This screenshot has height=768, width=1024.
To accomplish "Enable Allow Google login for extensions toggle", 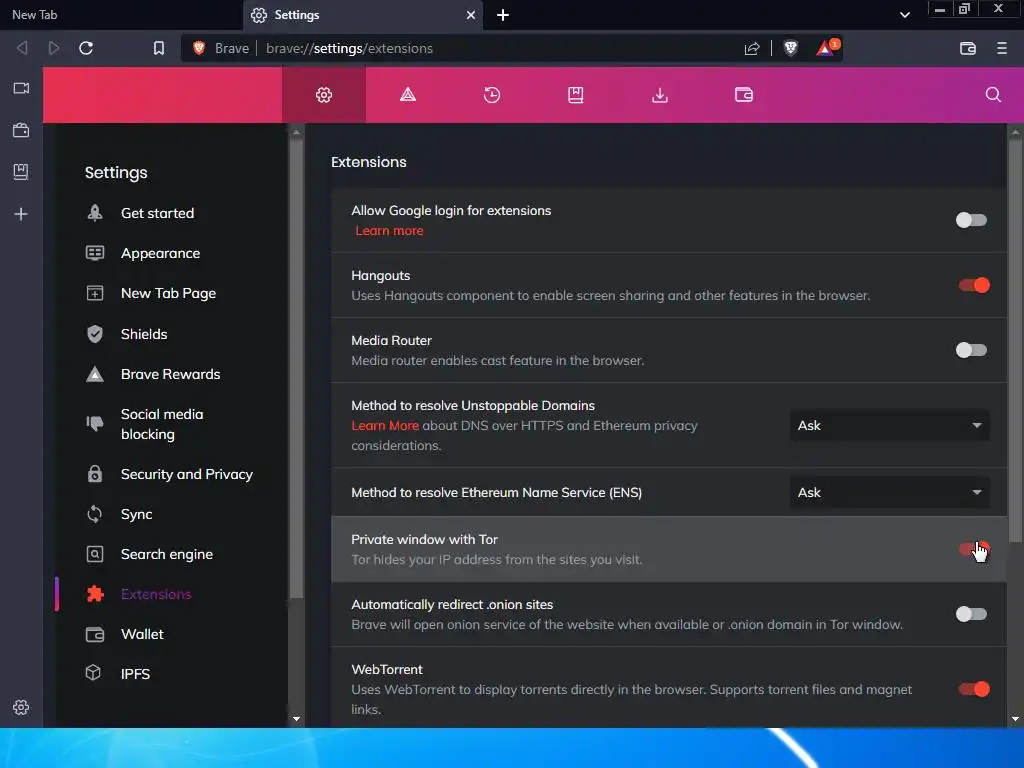I will [971, 220].
